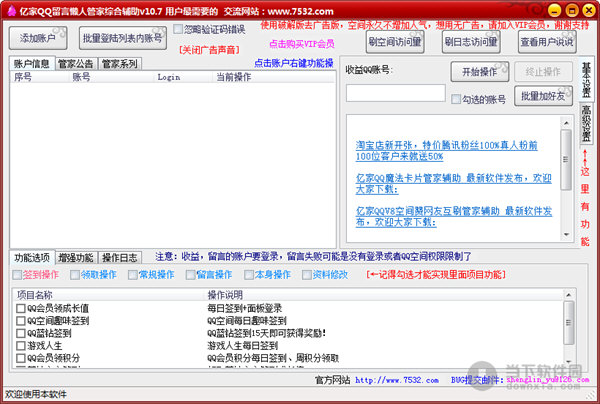Image resolution: width=600 pixels, height=404 pixels.
Task: Open the 点击购买VIP会员 link
Action: tap(302, 44)
